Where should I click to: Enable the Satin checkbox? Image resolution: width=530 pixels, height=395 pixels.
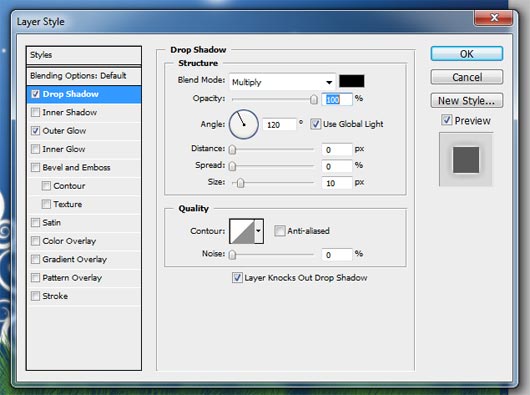(x=35, y=222)
